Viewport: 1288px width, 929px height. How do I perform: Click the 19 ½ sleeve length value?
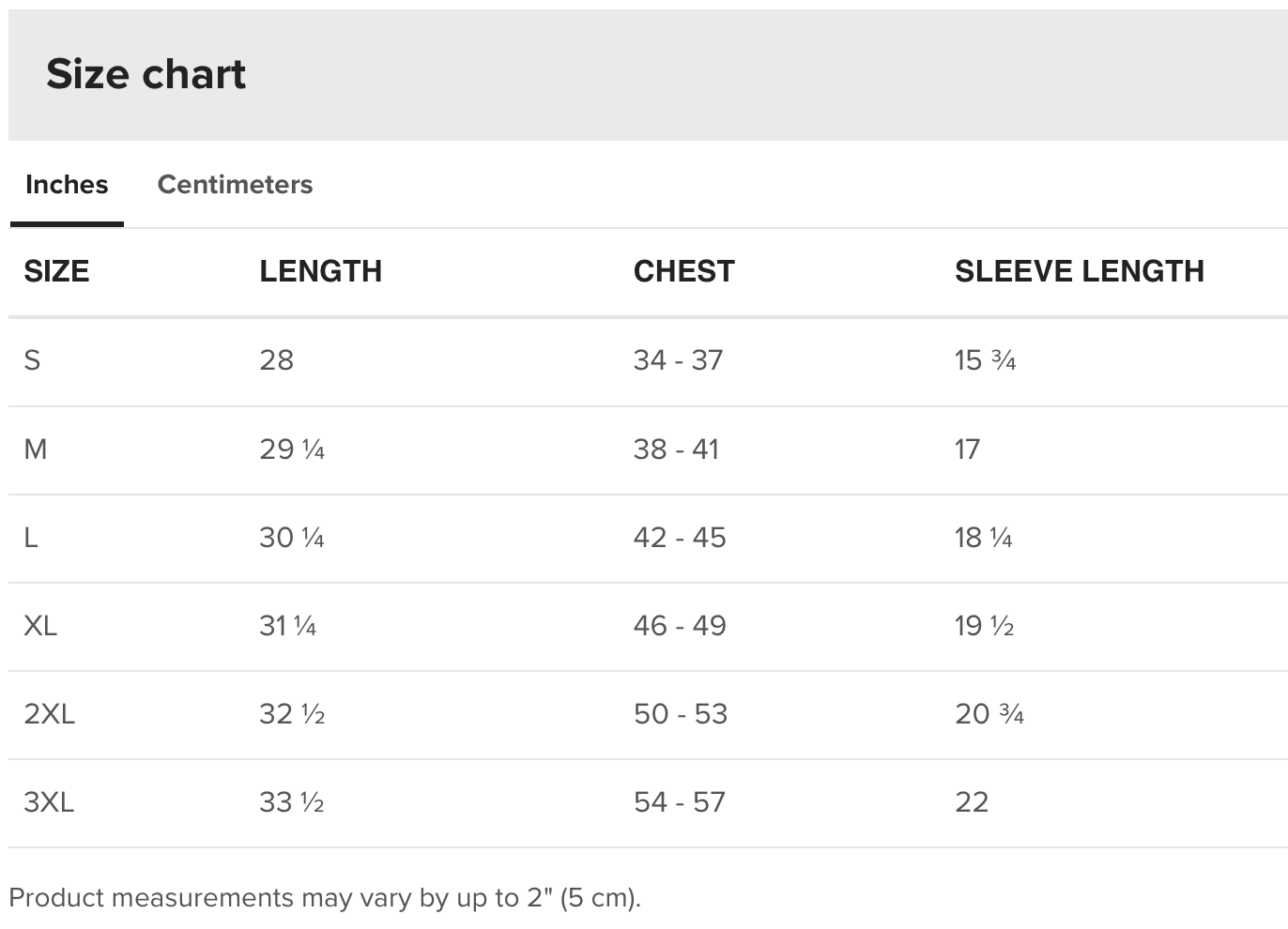(x=984, y=626)
